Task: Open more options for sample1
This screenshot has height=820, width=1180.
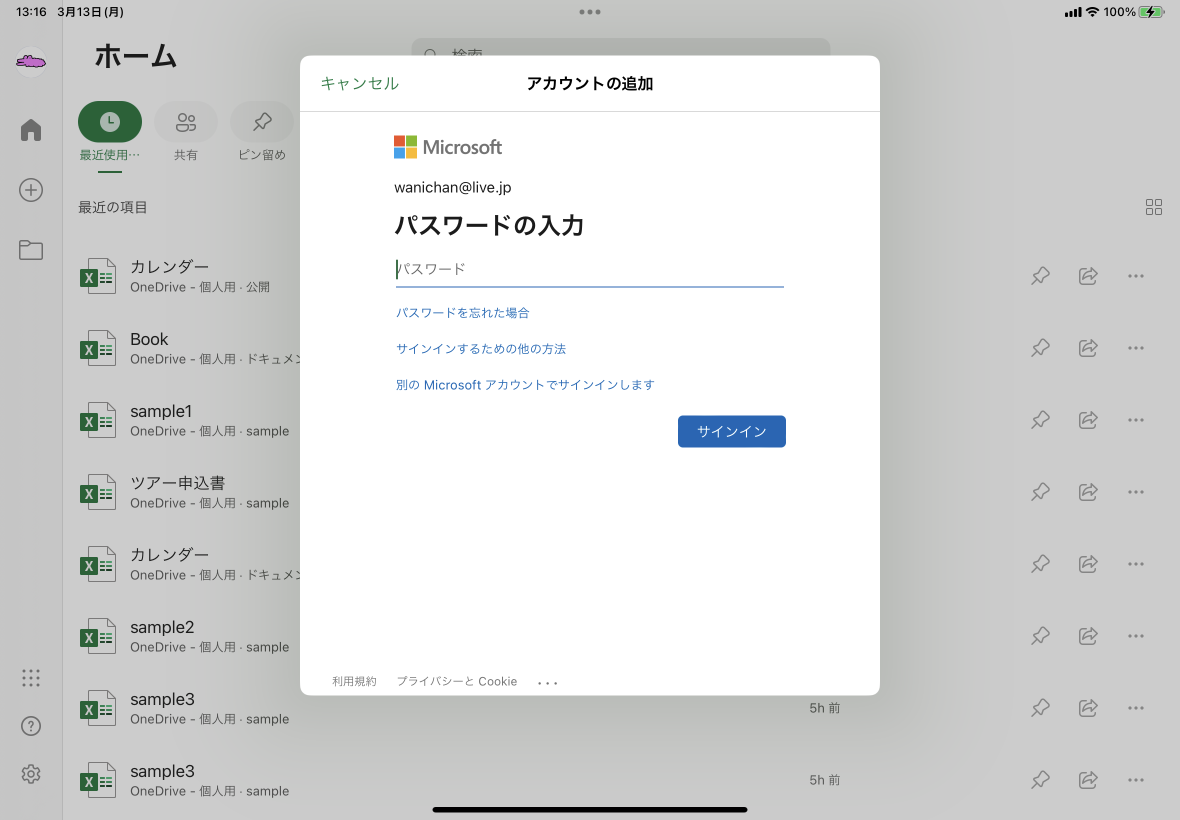Action: (x=1135, y=419)
